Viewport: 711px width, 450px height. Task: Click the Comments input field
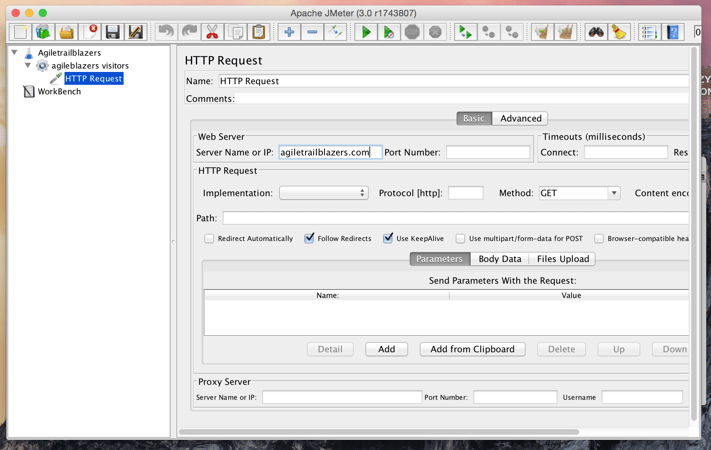click(462, 98)
